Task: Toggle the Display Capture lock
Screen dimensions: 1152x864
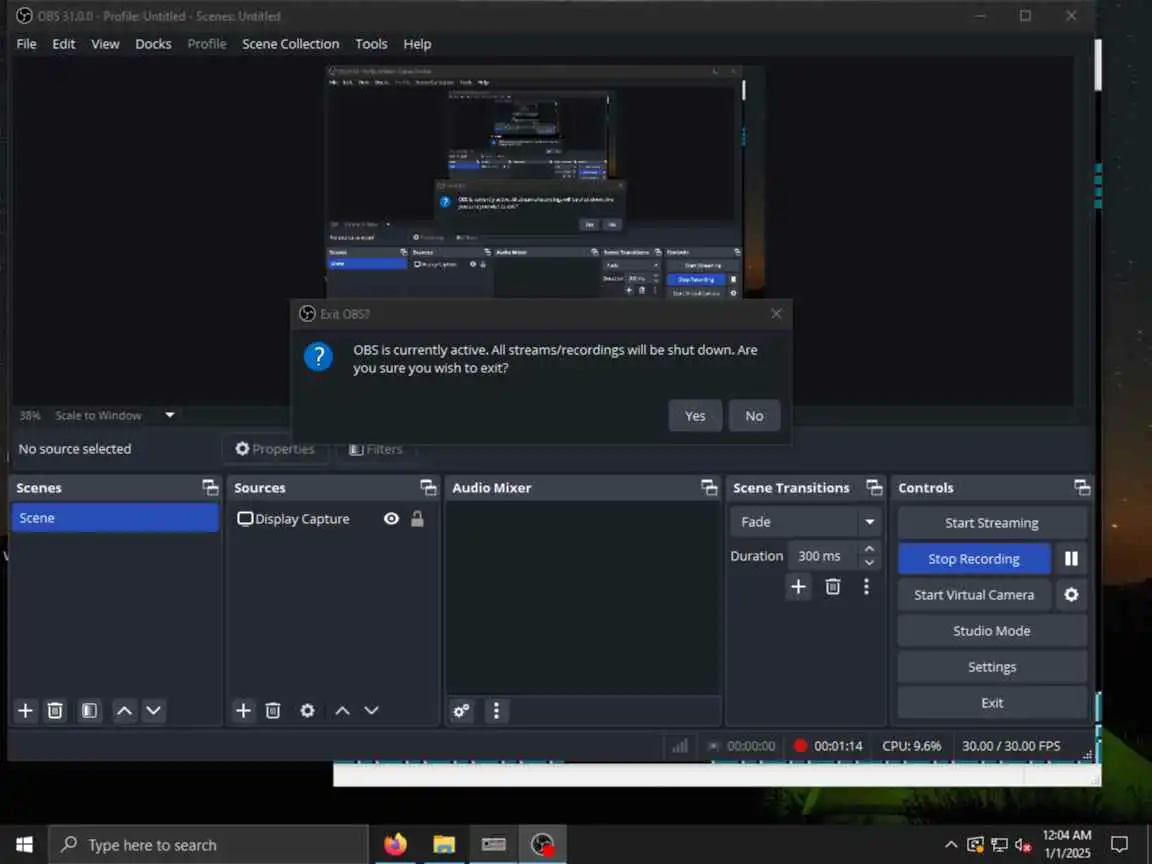Action: [417, 519]
